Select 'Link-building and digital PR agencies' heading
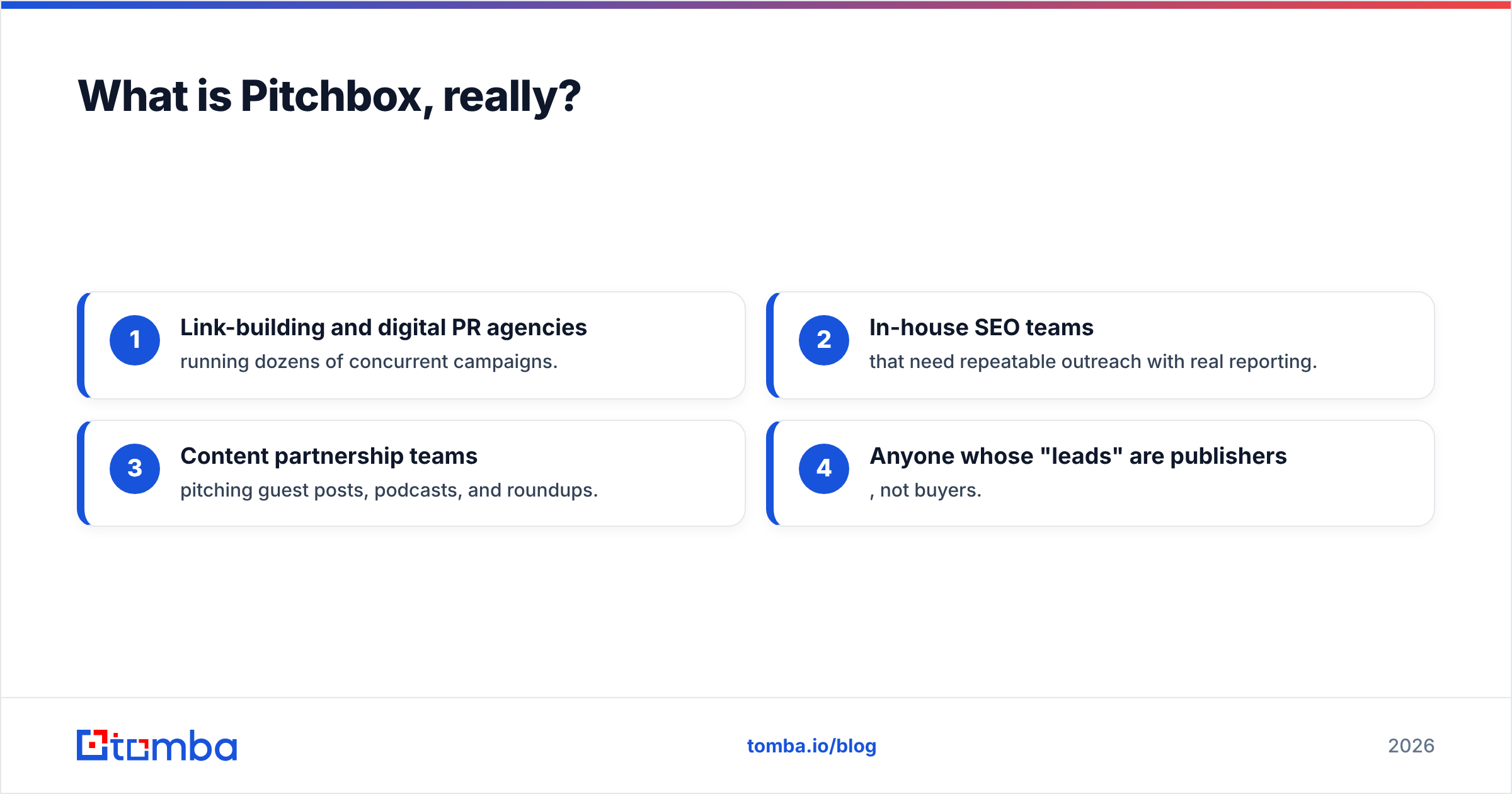The image size is (1512, 794). click(384, 328)
